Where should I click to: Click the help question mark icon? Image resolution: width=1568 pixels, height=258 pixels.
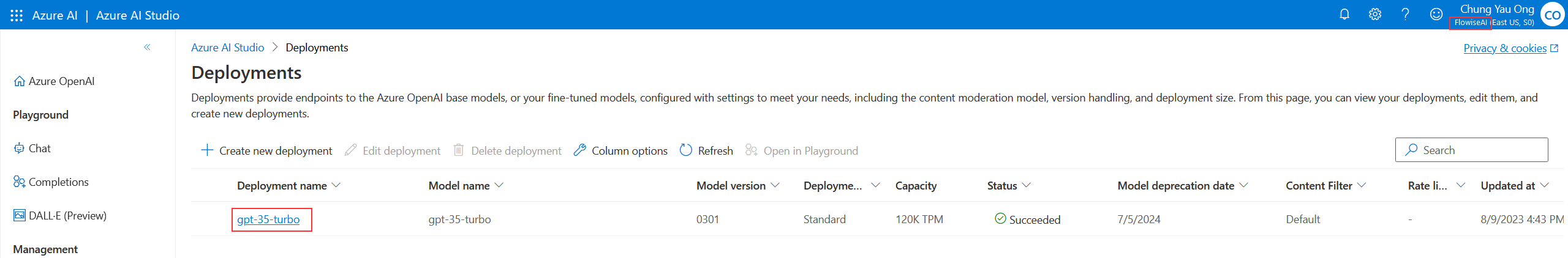1406,15
